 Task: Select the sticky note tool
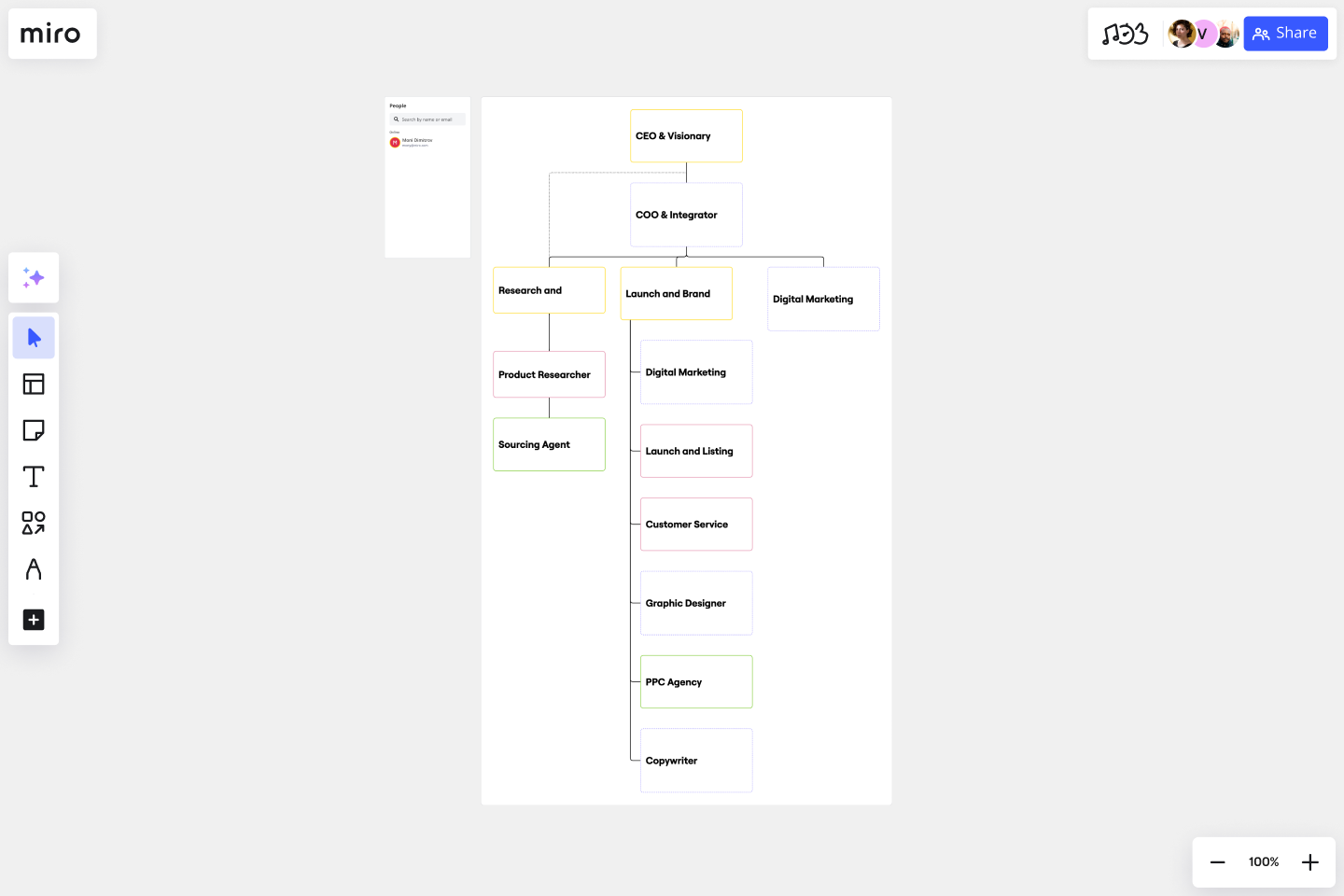click(x=34, y=430)
